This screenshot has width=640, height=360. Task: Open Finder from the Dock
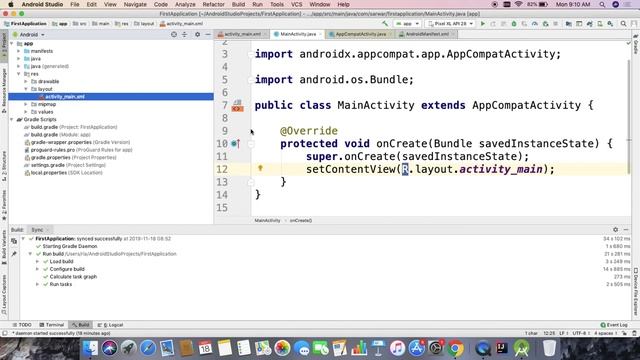click(x=90, y=348)
